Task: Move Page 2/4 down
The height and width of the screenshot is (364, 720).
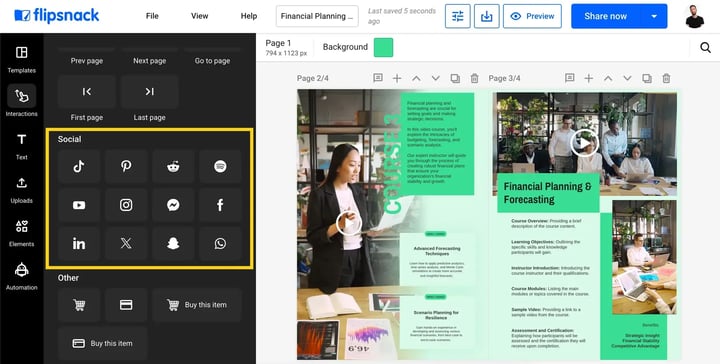Action: (x=435, y=78)
